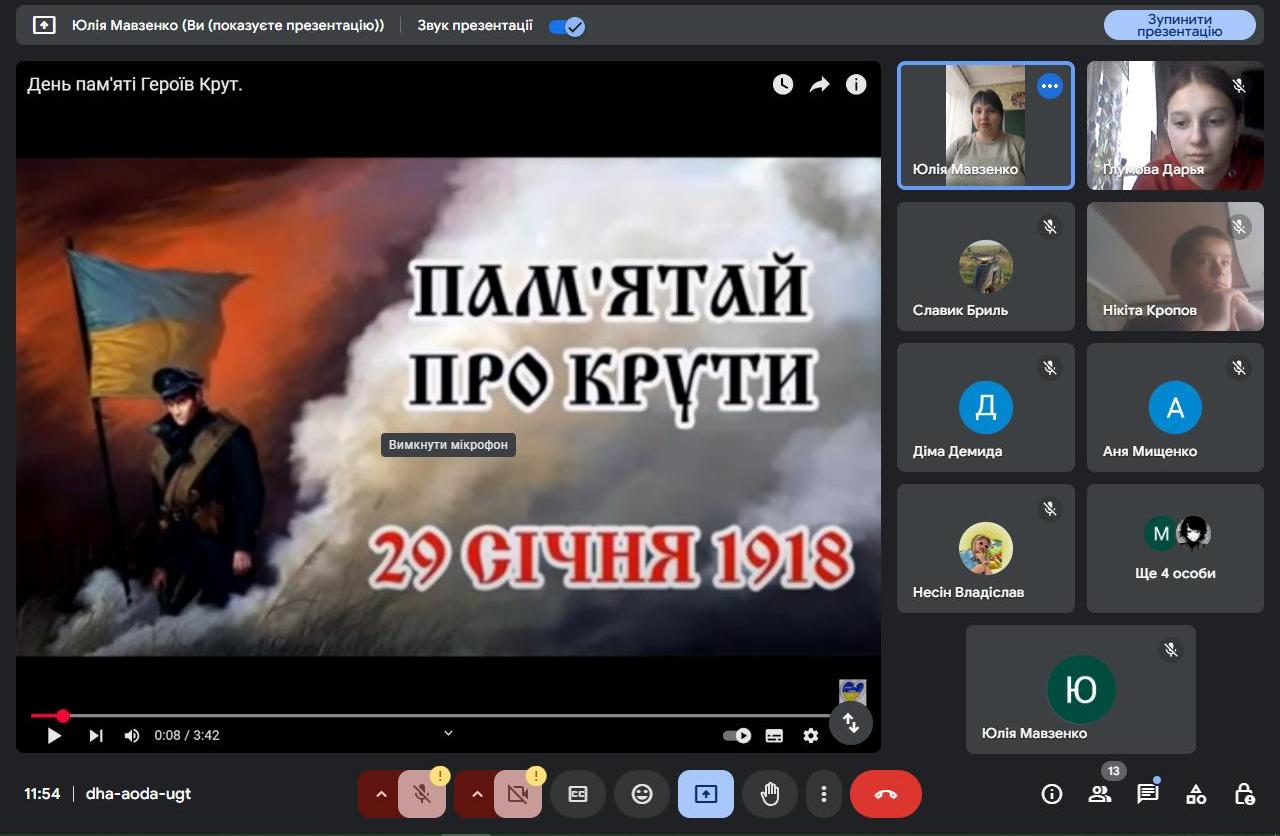The width and height of the screenshot is (1280, 836).
Task: Click Несін Владіслав avatar picture
Action: click(x=986, y=548)
